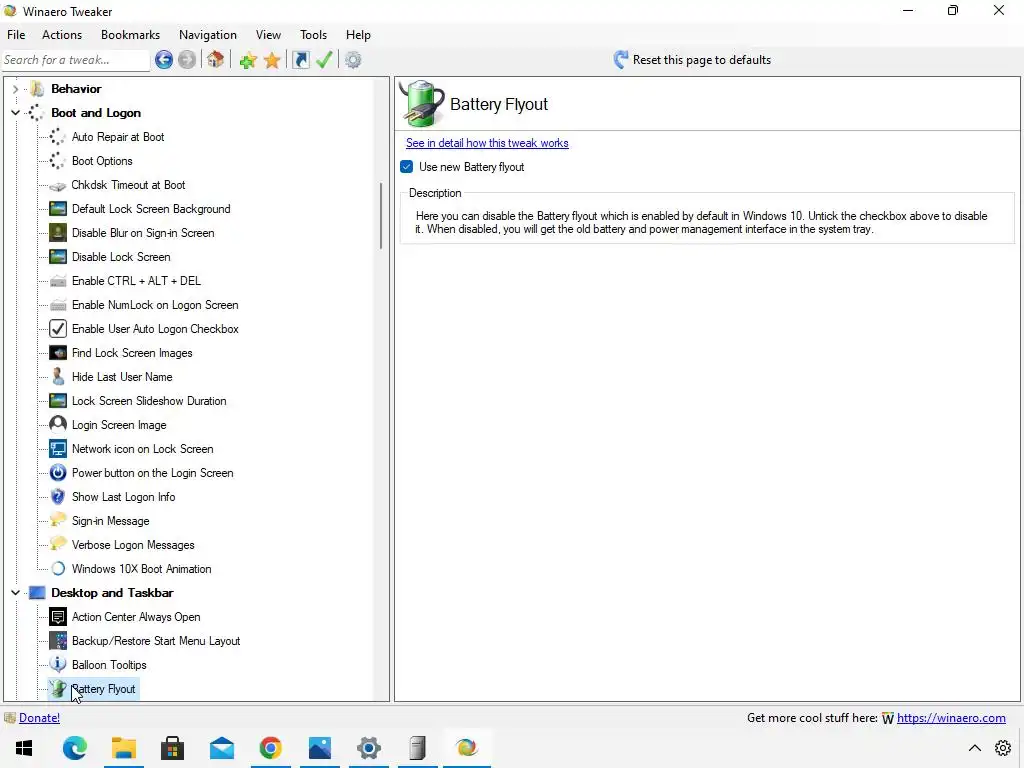Click the Find Lock Screen Images icon
The height and width of the screenshot is (768, 1024).
pos(57,353)
